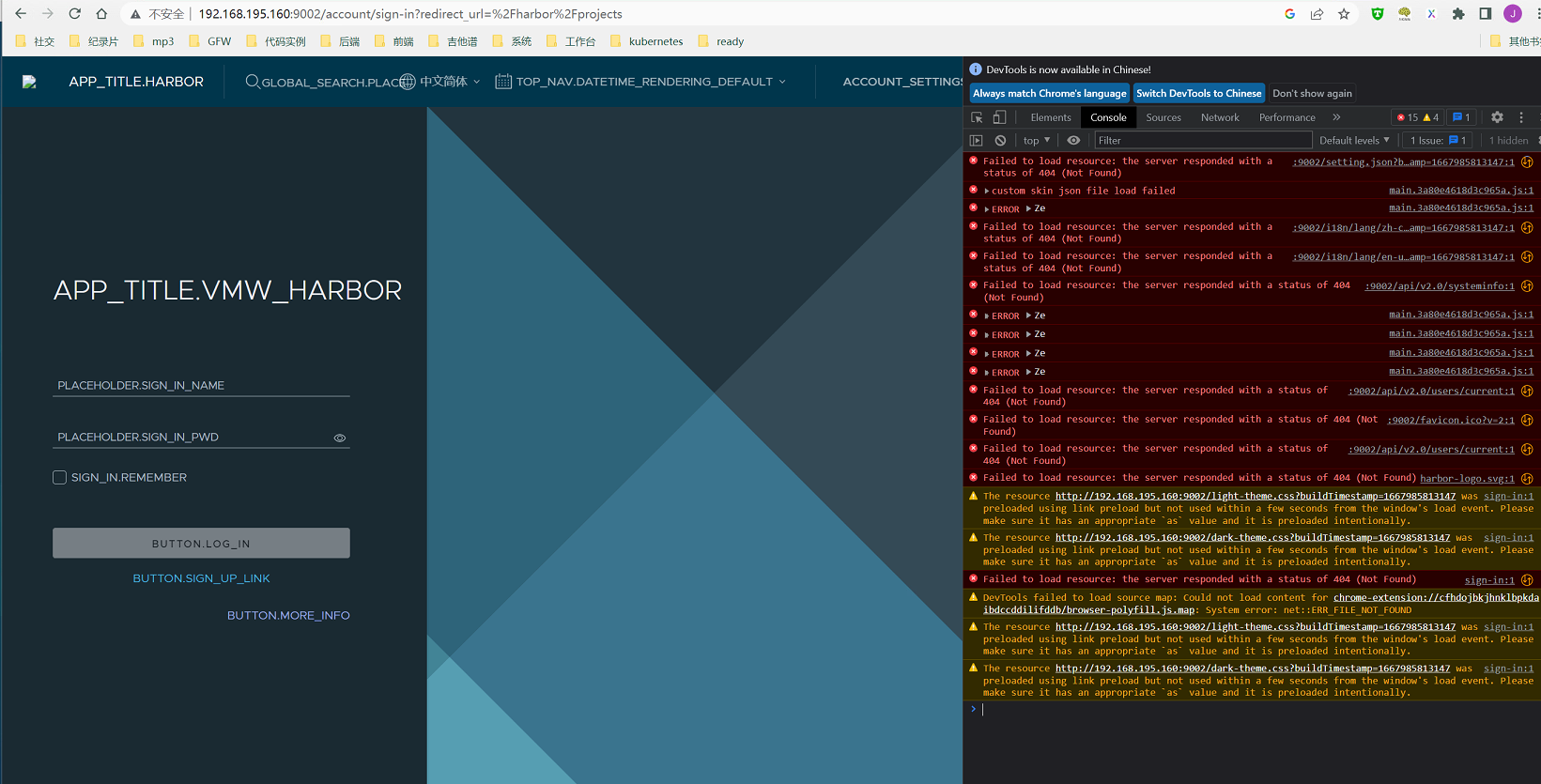Go to browser home icon
1541x784 pixels.
pos(101,14)
